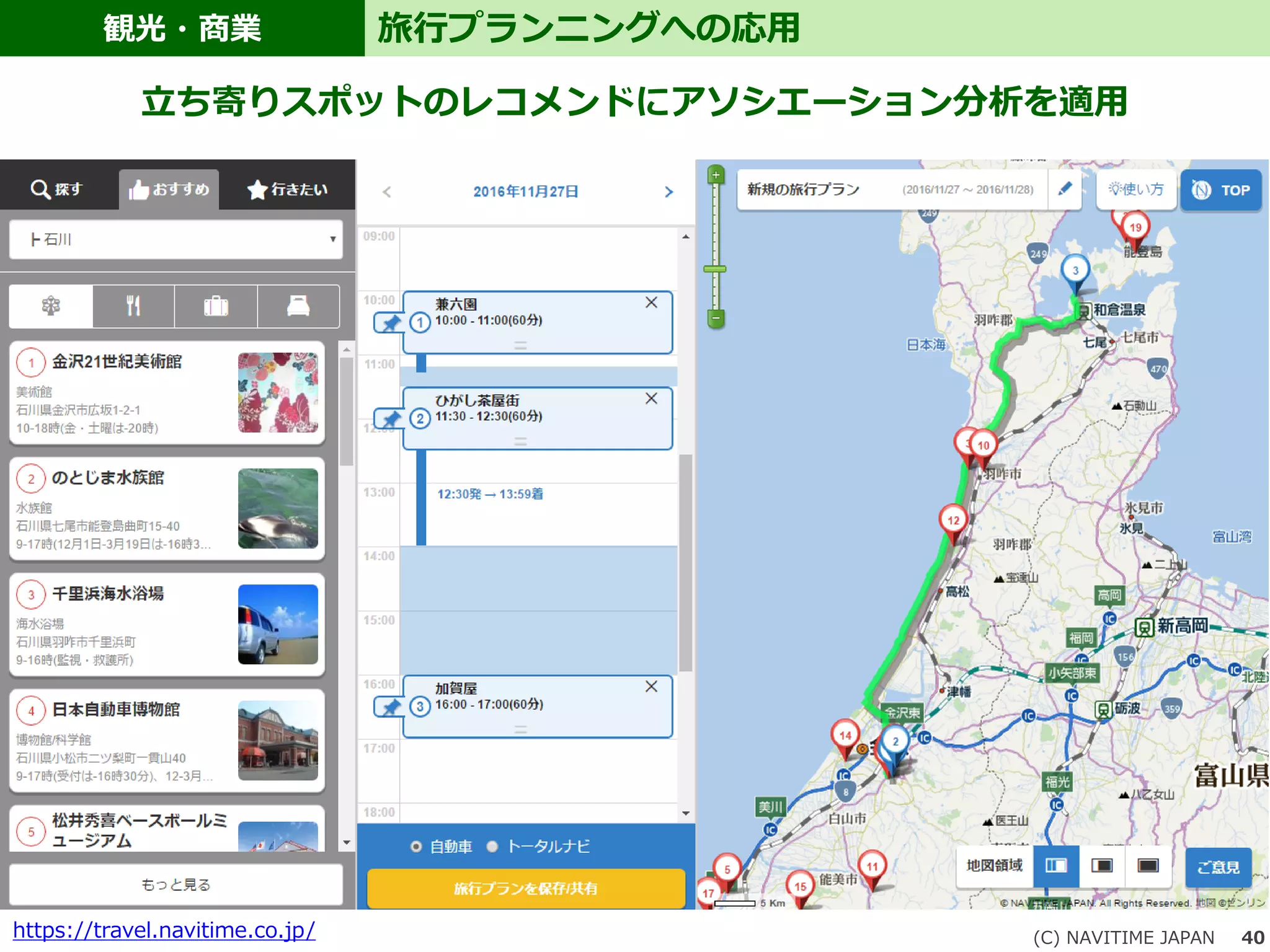Screen dimensions: 1270x952
Task: Click the map zoom slider handle
Action: pyautogui.click(x=715, y=269)
